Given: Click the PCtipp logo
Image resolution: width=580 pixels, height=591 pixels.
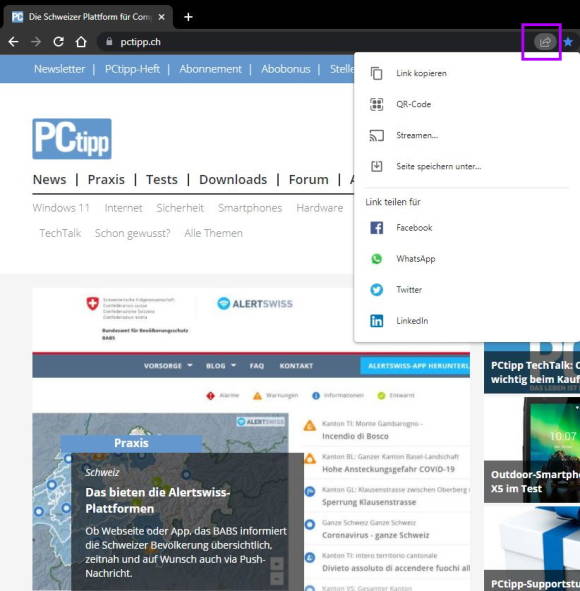Looking at the screenshot, I should tap(72, 139).
